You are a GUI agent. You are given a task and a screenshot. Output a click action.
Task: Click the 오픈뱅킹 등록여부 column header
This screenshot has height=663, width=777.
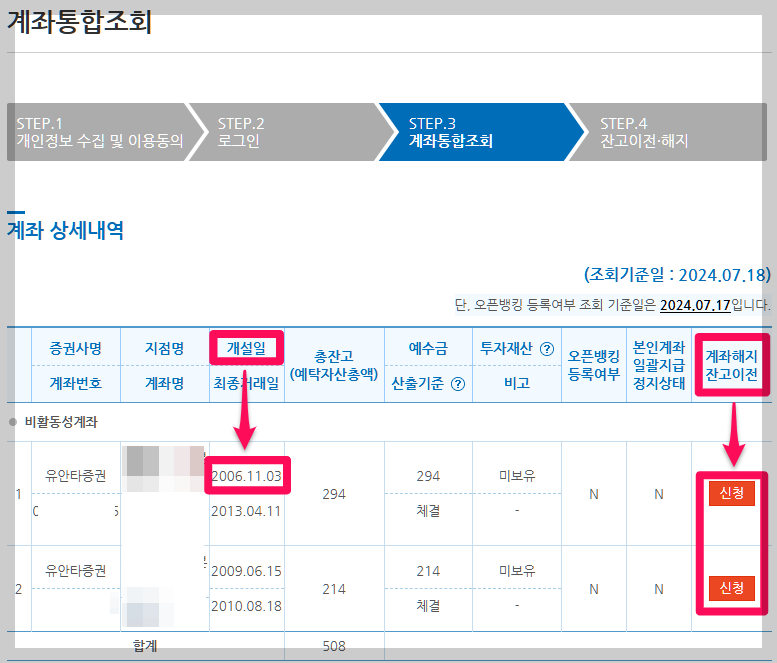[594, 365]
